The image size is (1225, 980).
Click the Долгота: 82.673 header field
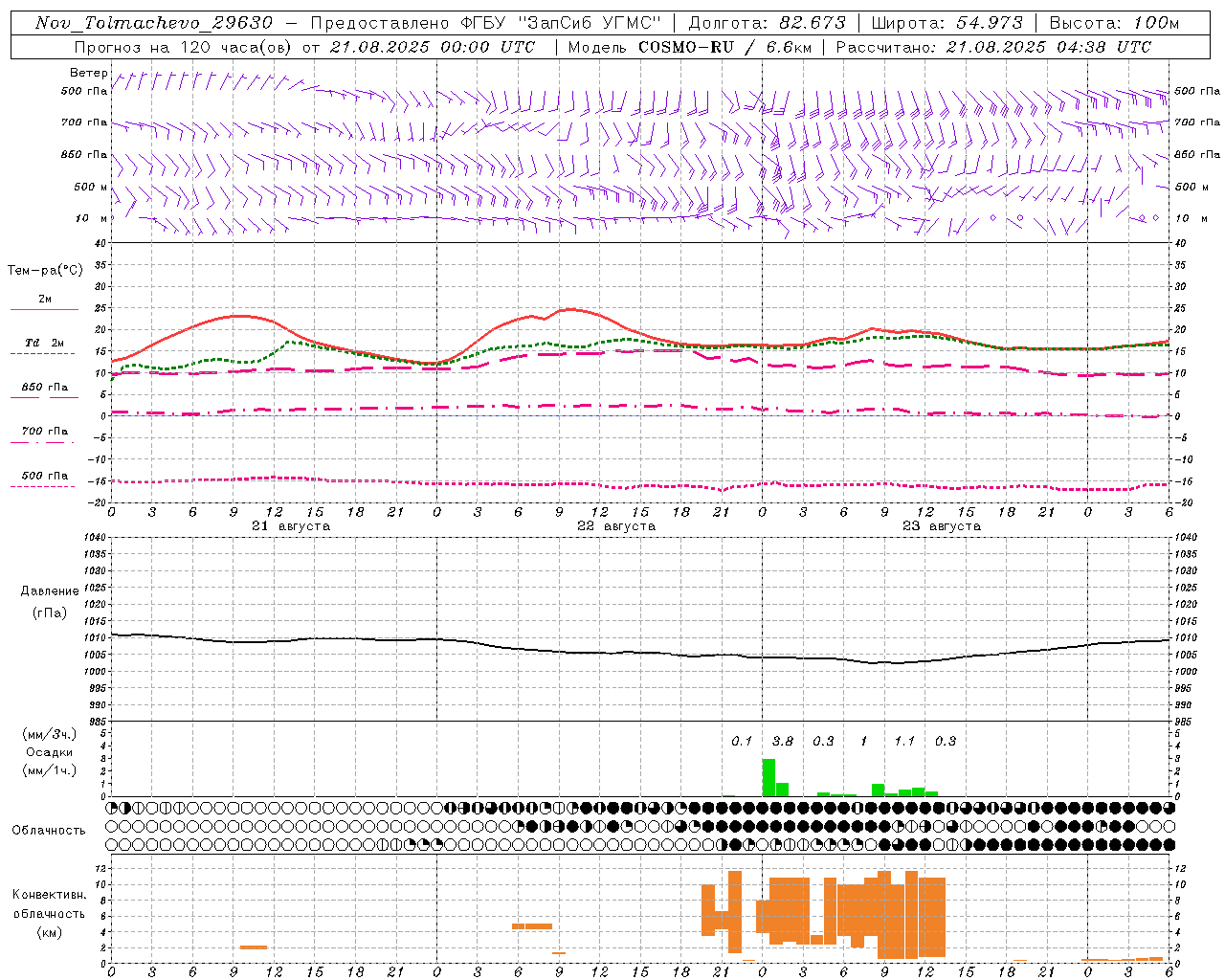[x=768, y=23]
